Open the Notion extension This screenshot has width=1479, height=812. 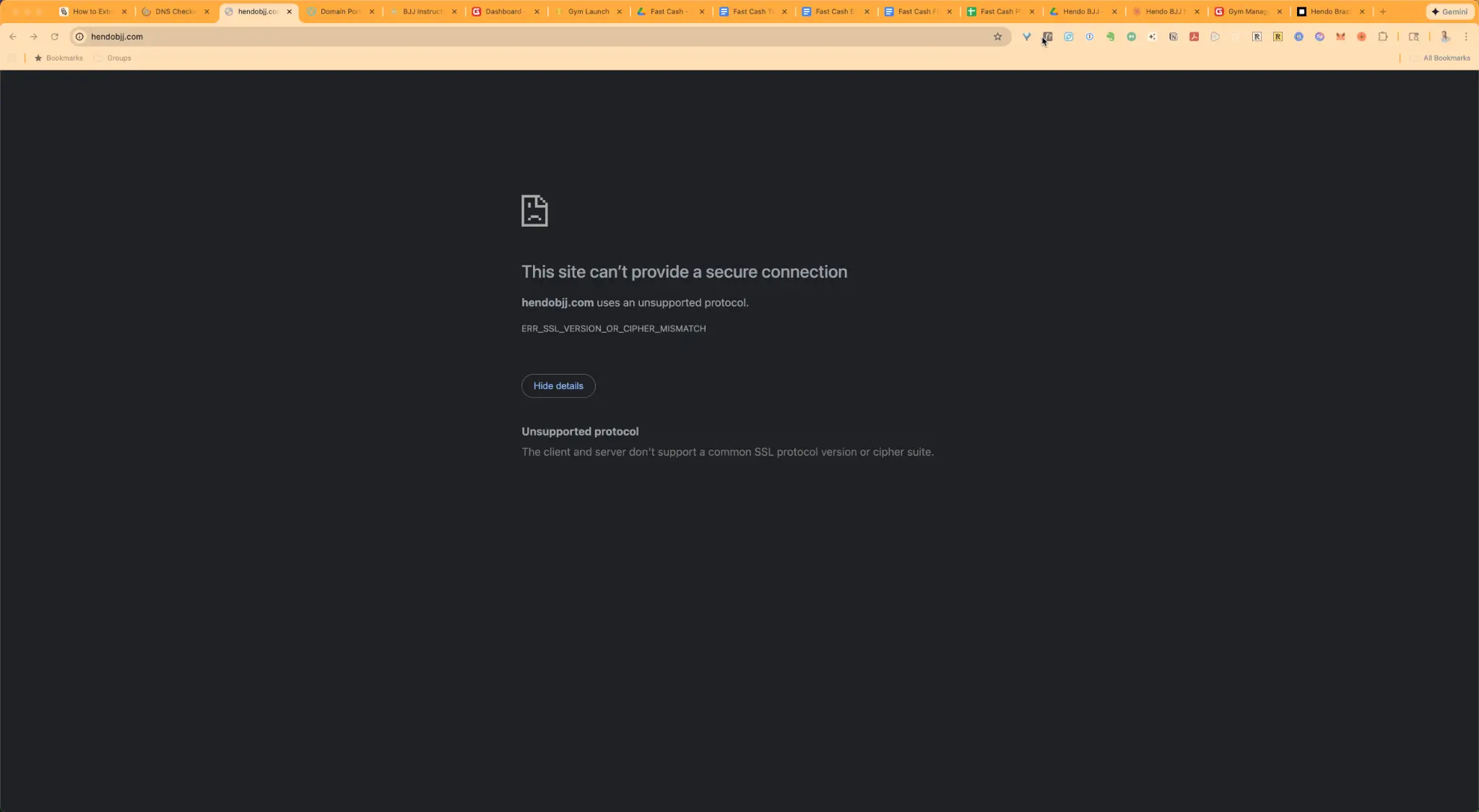(x=1173, y=36)
